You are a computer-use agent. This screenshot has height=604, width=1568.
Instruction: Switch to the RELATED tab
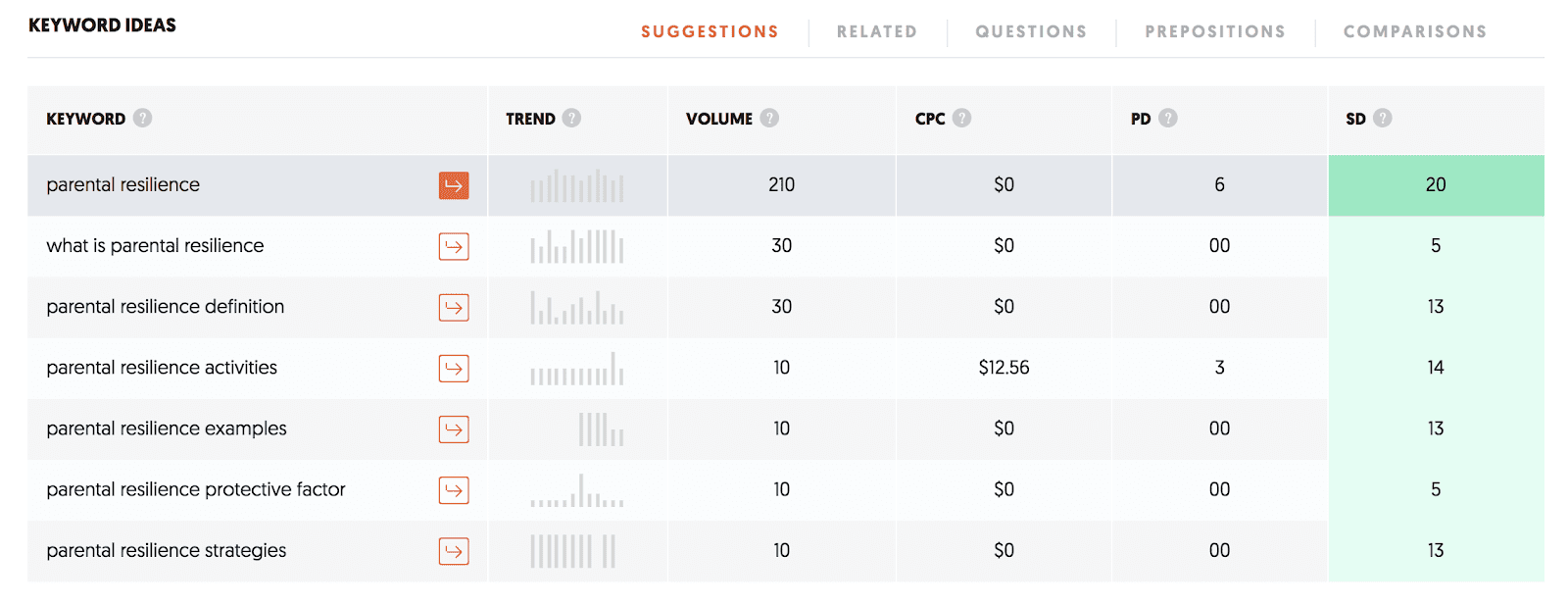[876, 30]
